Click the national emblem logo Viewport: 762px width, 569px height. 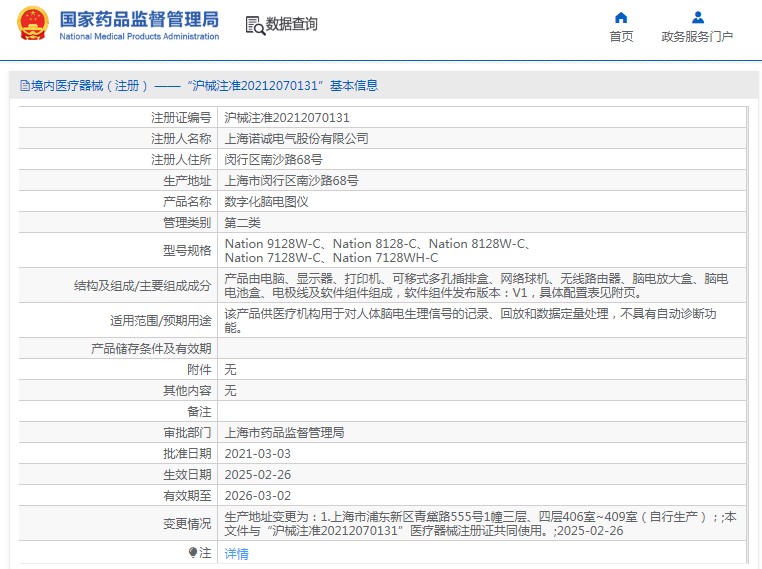click(x=33, y=23)
